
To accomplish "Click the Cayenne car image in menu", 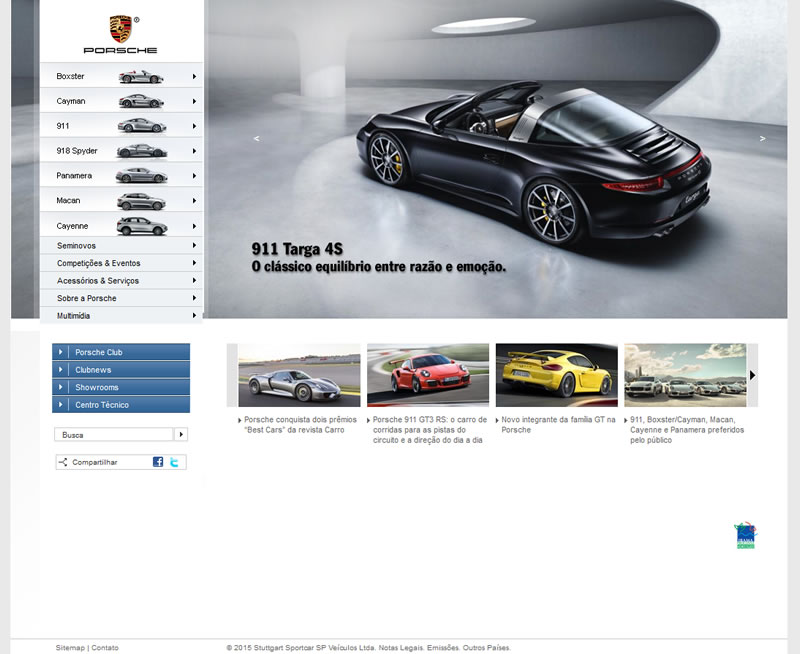I will [x=142, y=226].
